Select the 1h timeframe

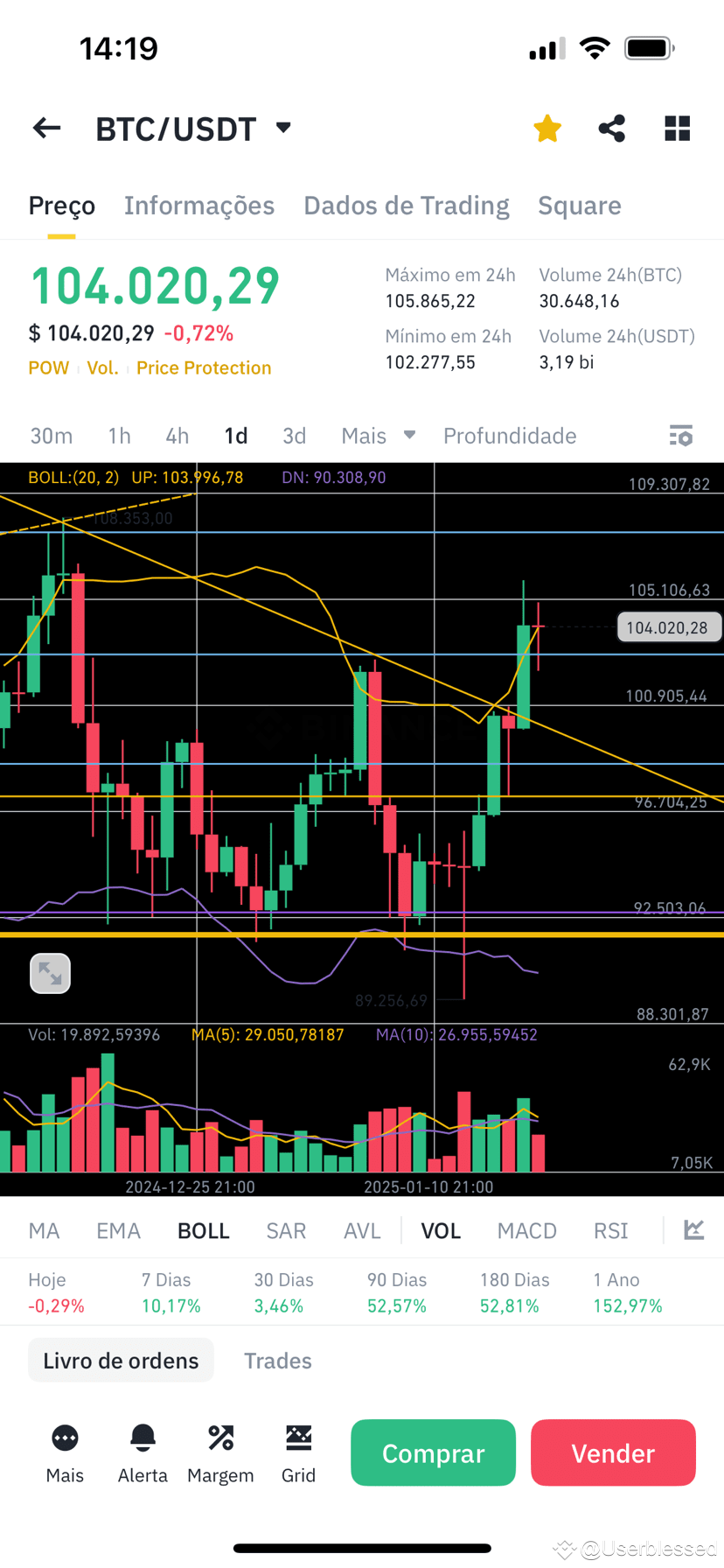coord(119,436)
